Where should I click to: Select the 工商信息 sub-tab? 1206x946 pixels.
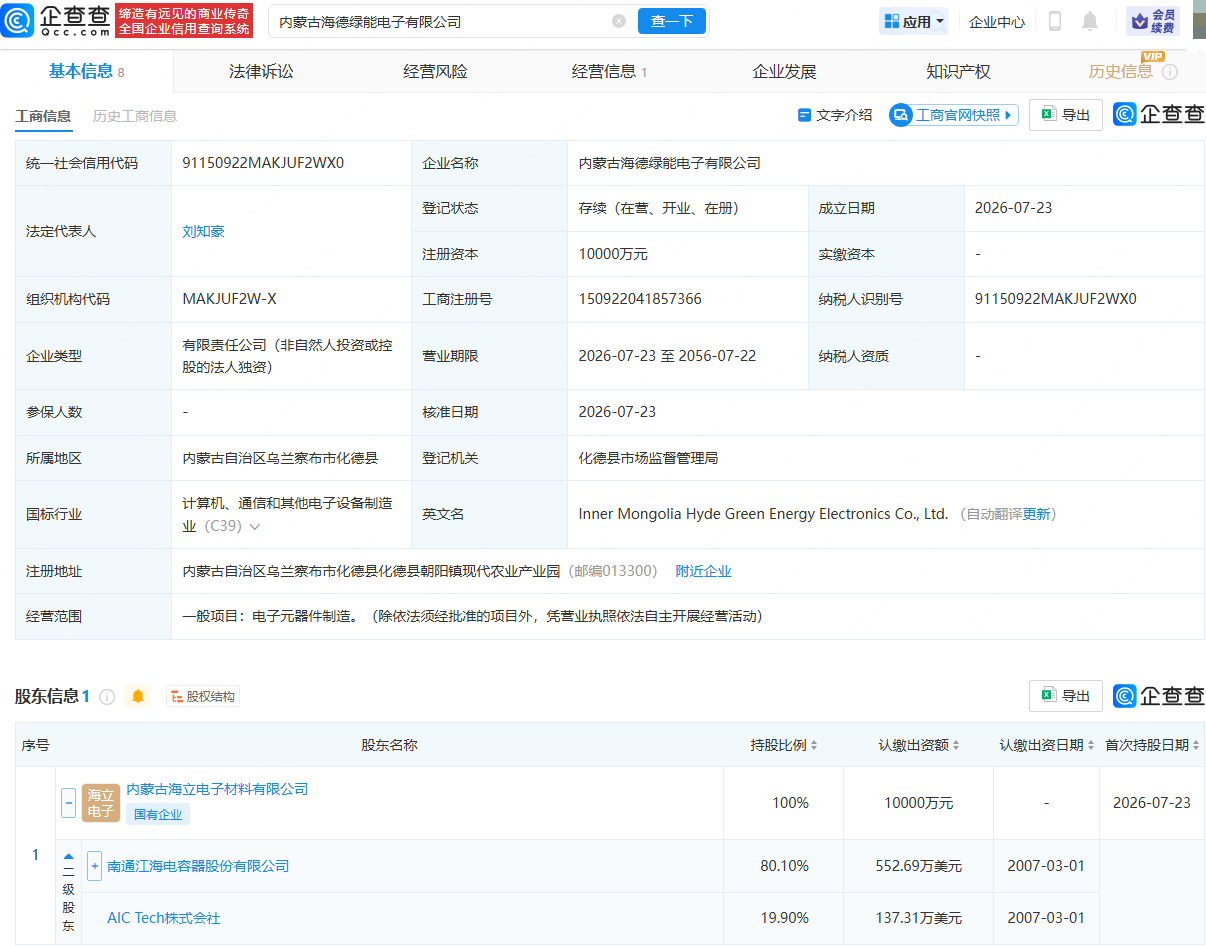43,116
